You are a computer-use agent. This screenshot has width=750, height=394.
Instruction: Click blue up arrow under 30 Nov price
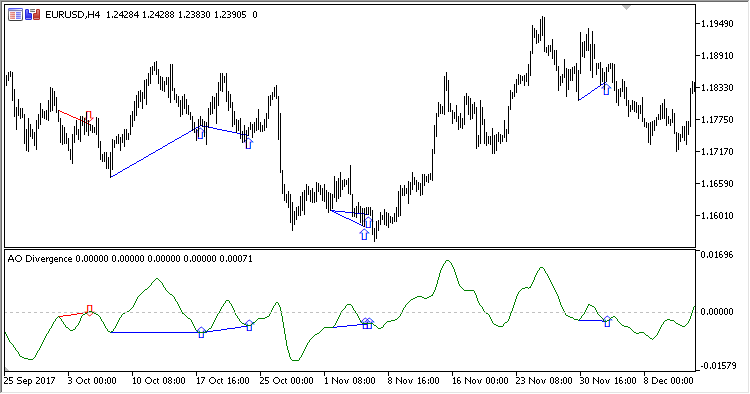[607, 88]
